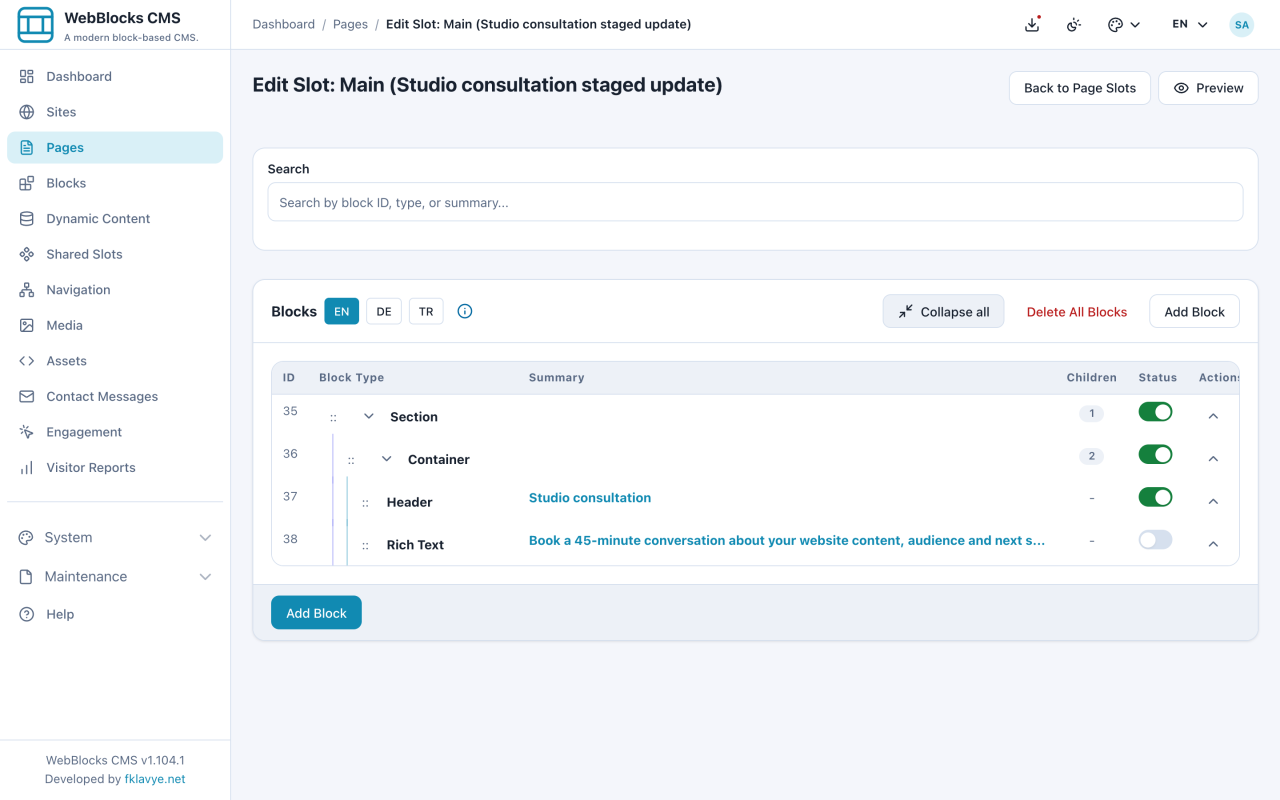Open the Media sidebar icon
1280x800 pixels.
27,325
